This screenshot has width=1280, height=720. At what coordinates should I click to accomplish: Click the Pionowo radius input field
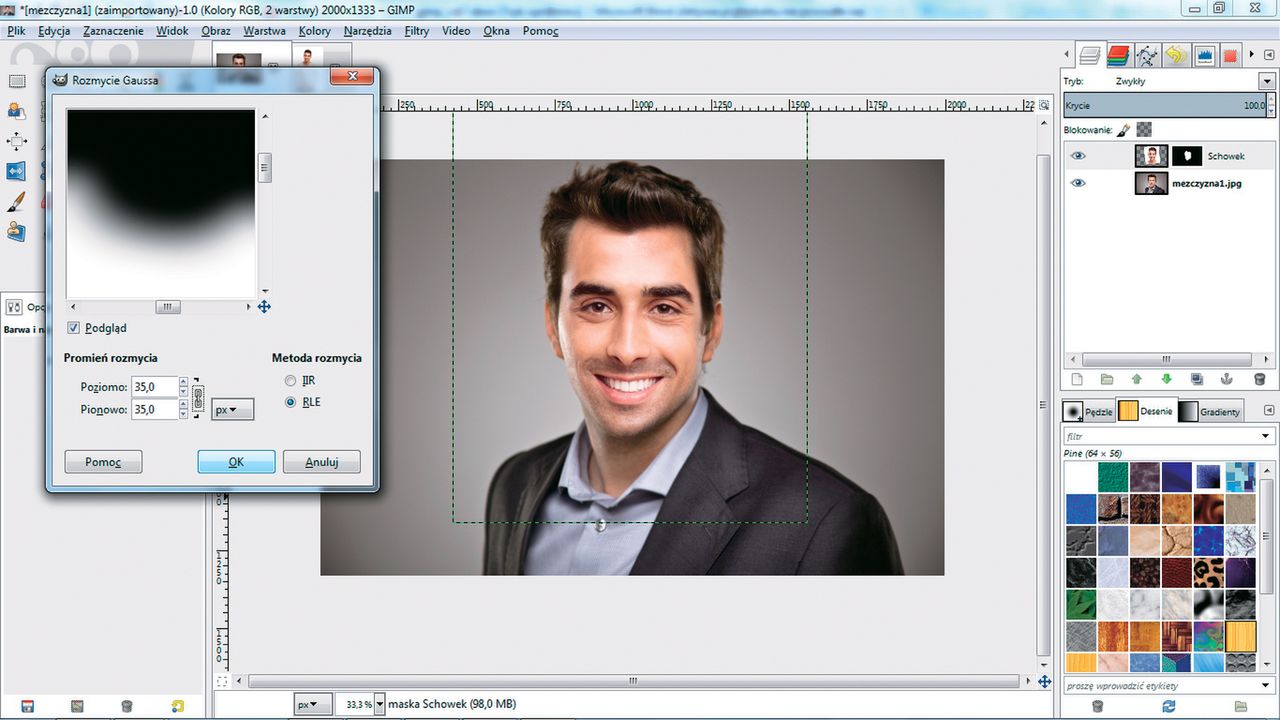click(154, 409)
